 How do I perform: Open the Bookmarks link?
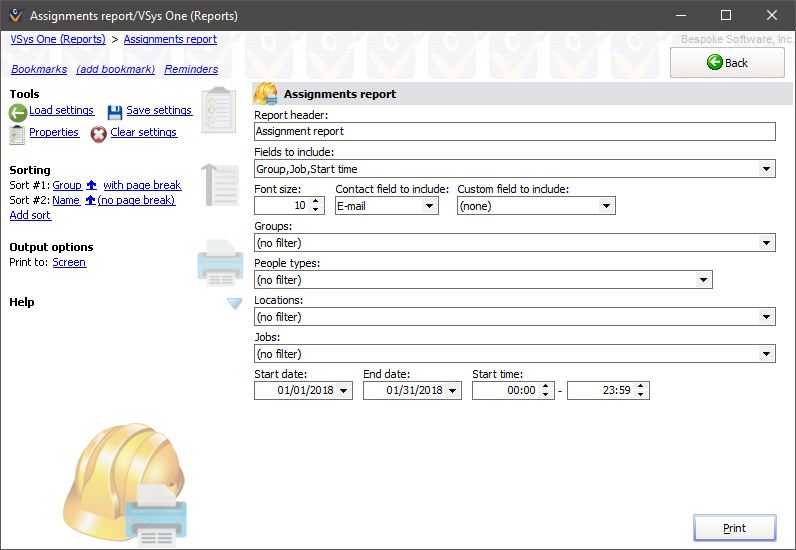[x=39, y=70]
